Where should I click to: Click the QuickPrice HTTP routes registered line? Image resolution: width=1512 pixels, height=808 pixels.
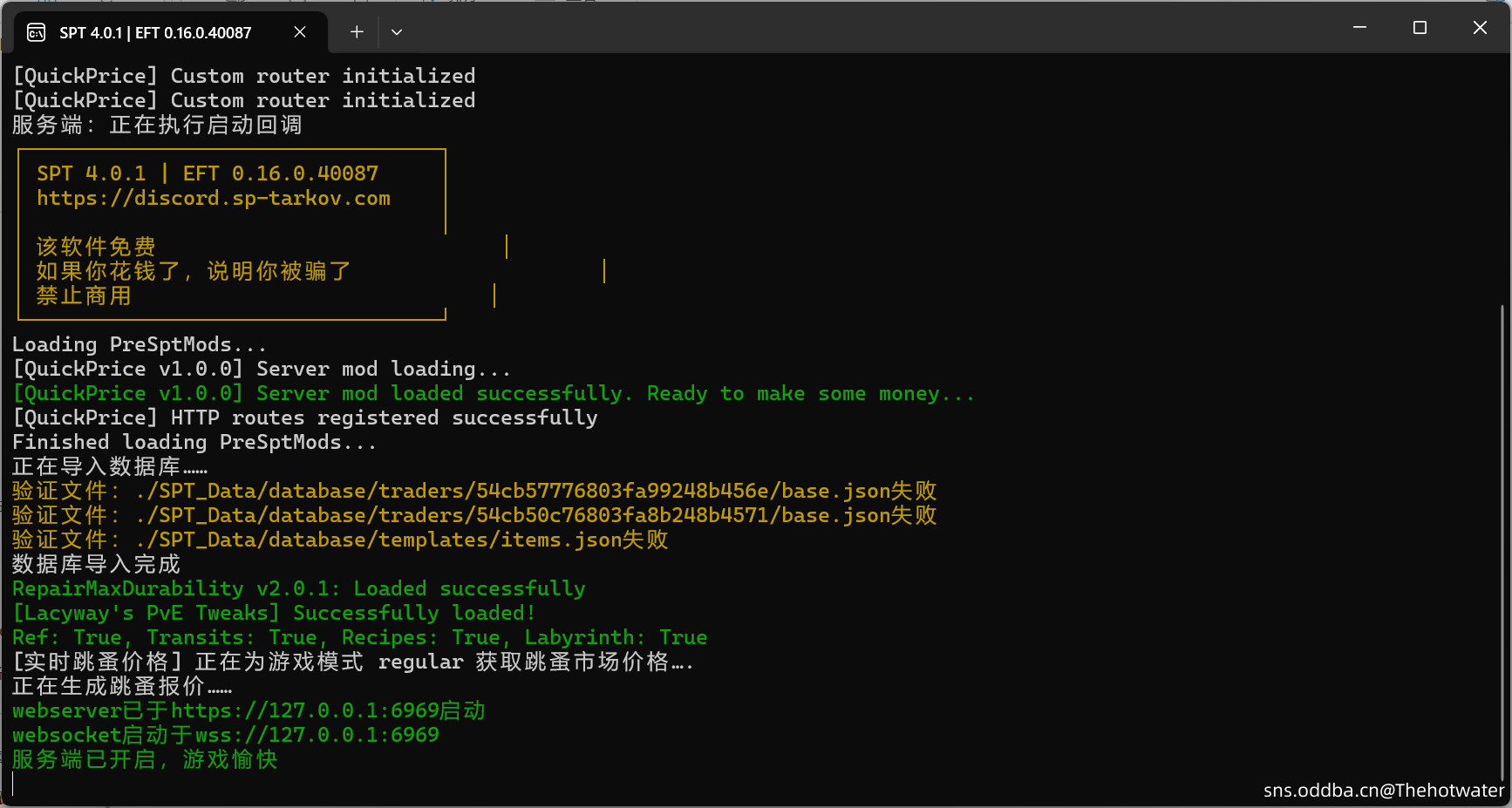304,418
